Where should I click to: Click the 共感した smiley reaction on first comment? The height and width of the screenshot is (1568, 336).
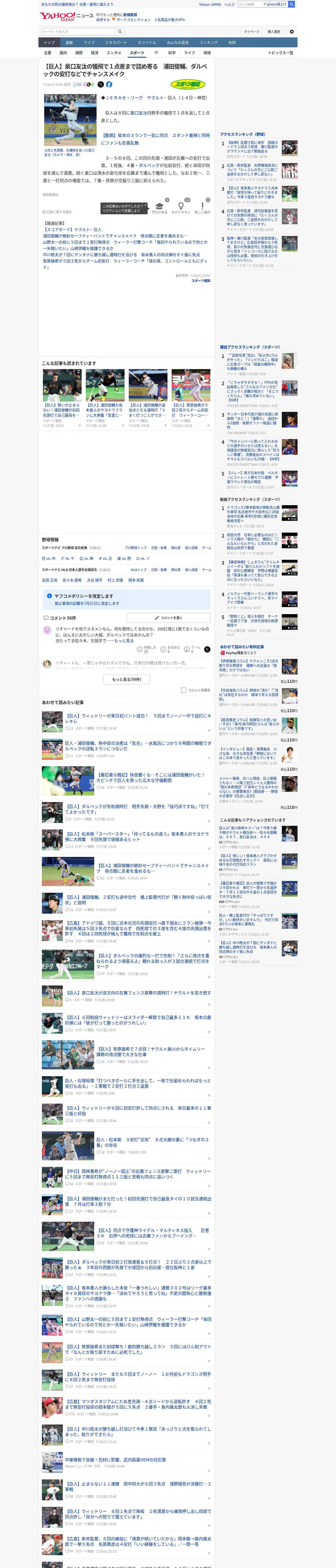coord(140,649)
